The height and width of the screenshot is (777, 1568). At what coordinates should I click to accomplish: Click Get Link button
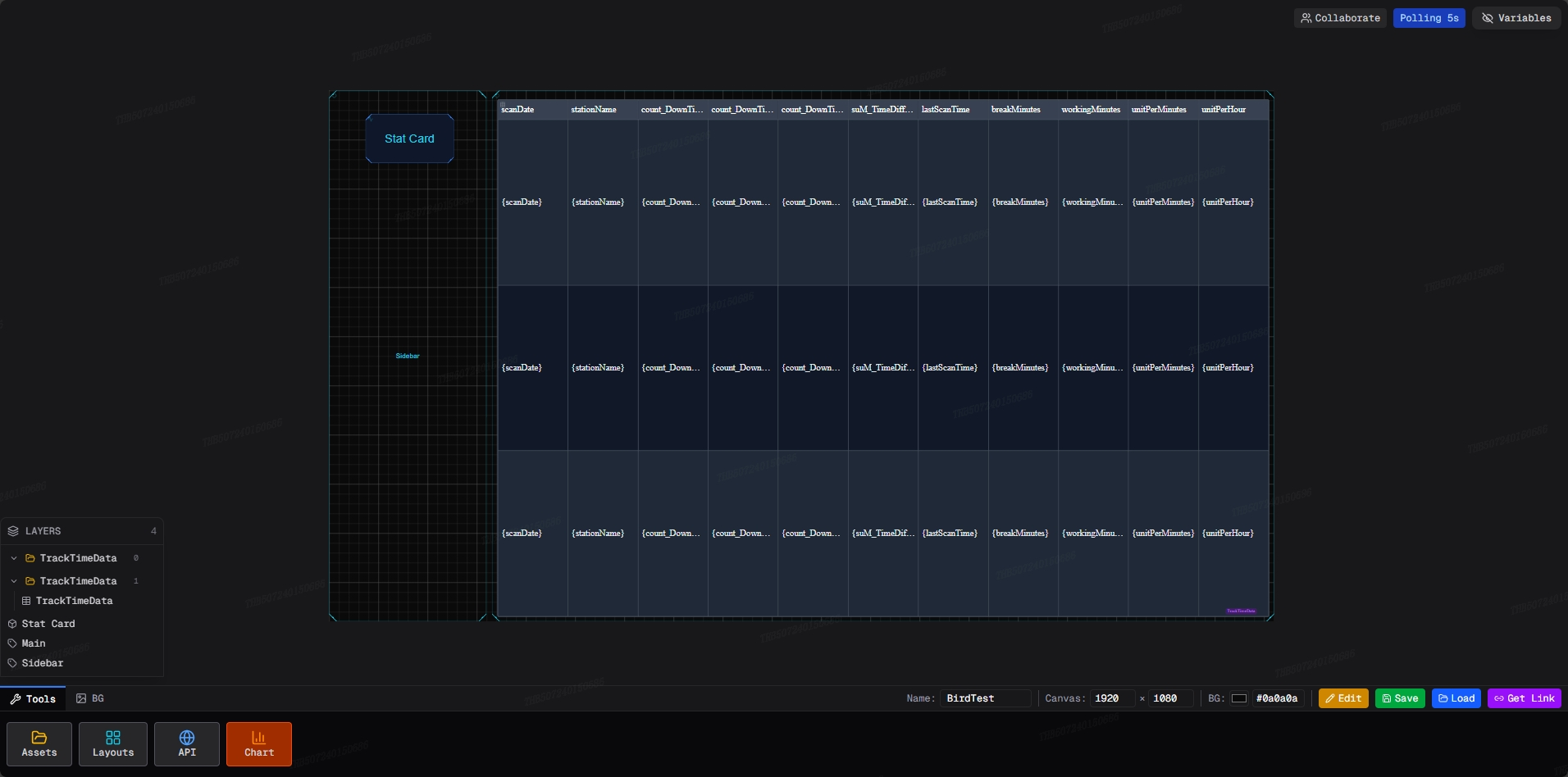[1524, 698]
